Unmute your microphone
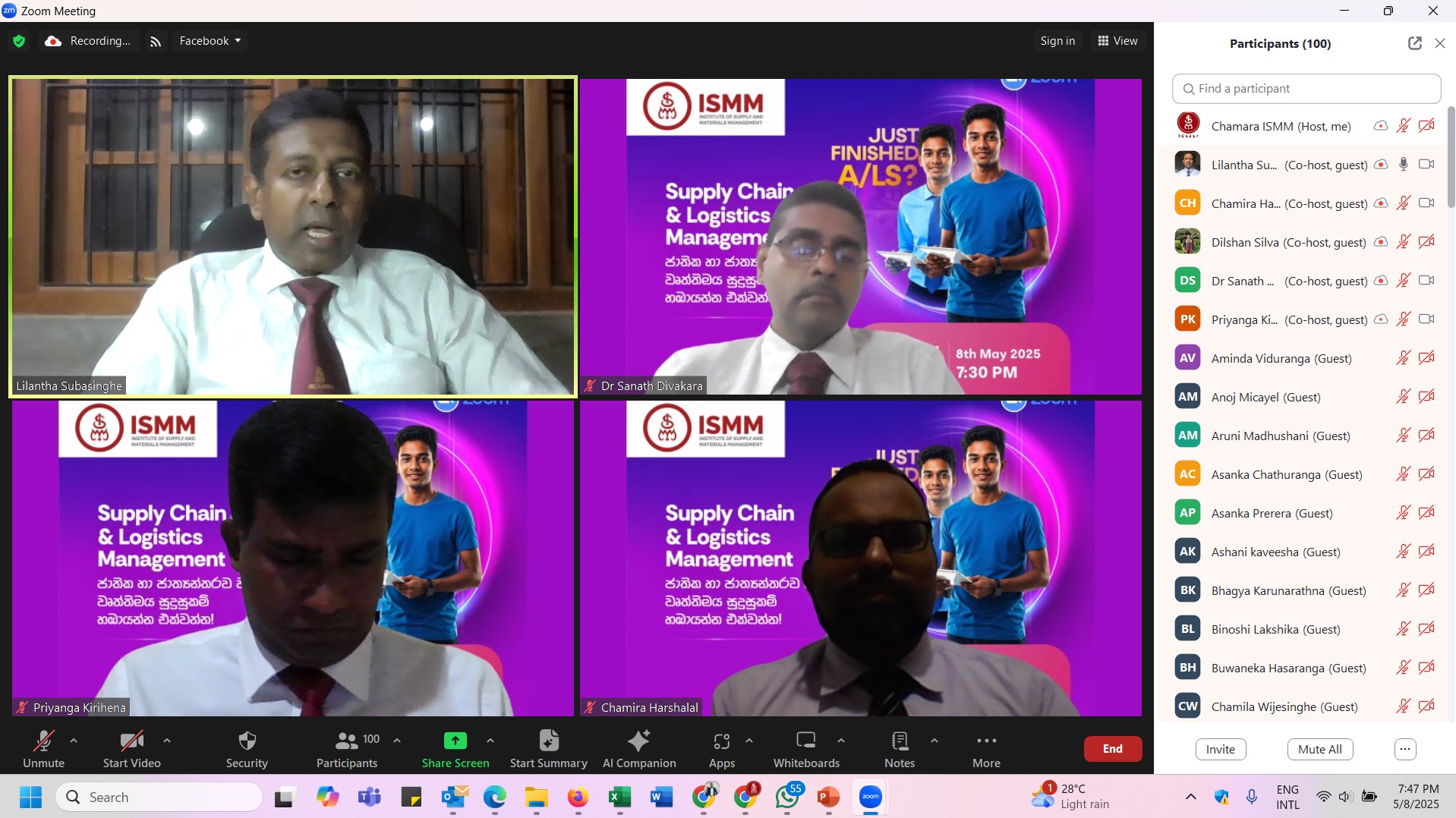This screenshot has height=818, width=1456. 43,748
